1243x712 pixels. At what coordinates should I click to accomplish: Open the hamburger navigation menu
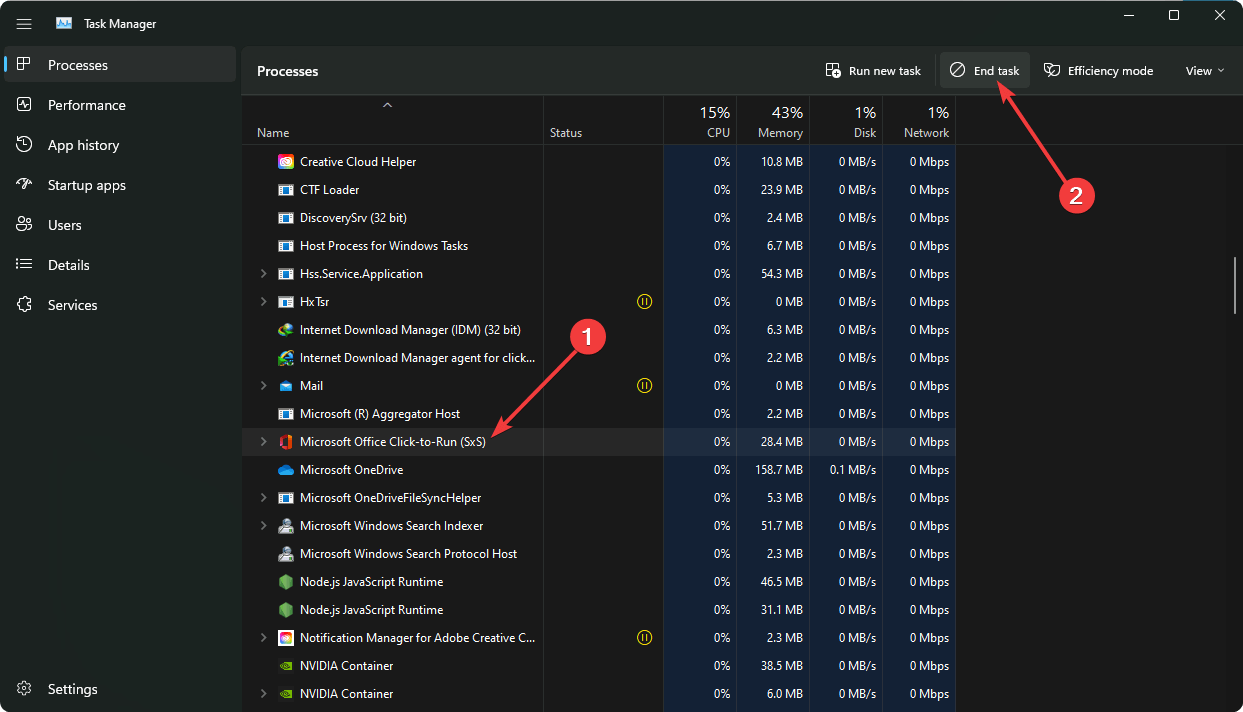coord(24,23)
